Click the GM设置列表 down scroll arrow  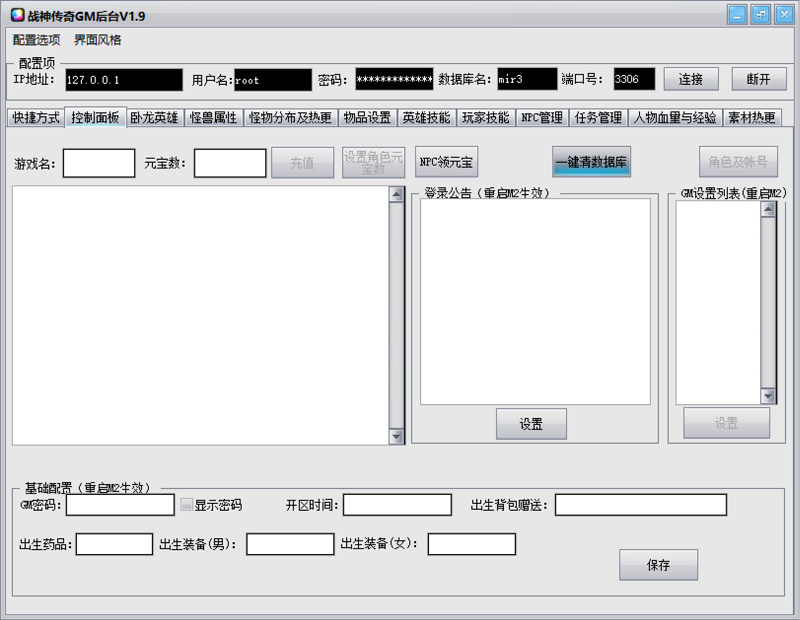coord(768,395)
